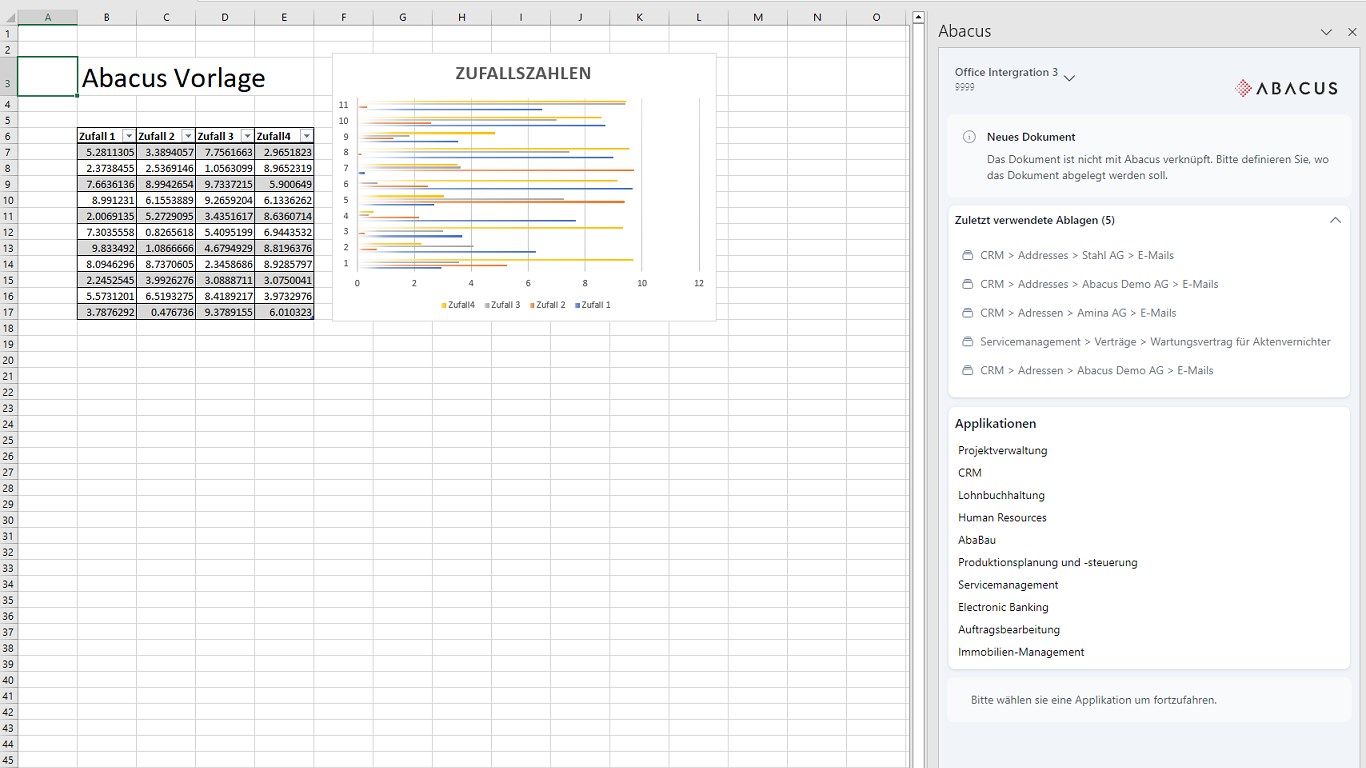The image size is (1366, 768).
Task: Click the archive icon beside the Servicemanagement Verträge entry
Action: tap(967, 342)
